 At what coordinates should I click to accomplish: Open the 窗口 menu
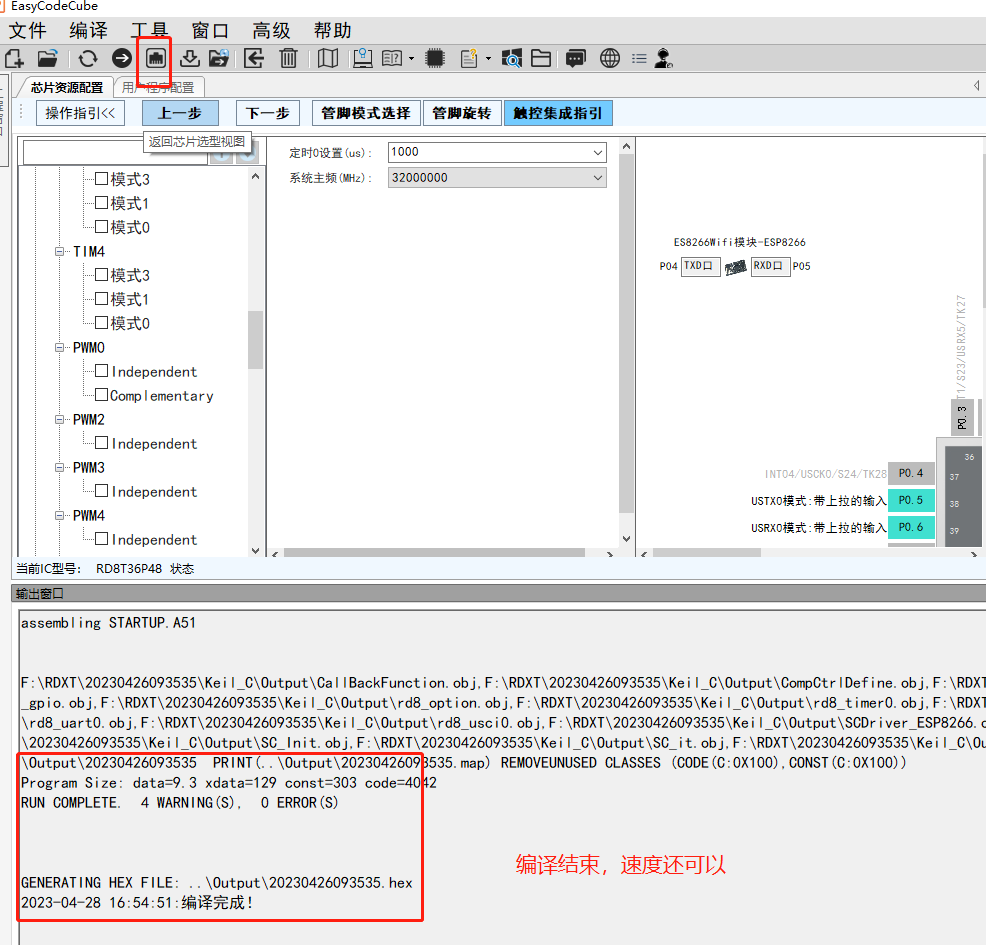point(210,30)
